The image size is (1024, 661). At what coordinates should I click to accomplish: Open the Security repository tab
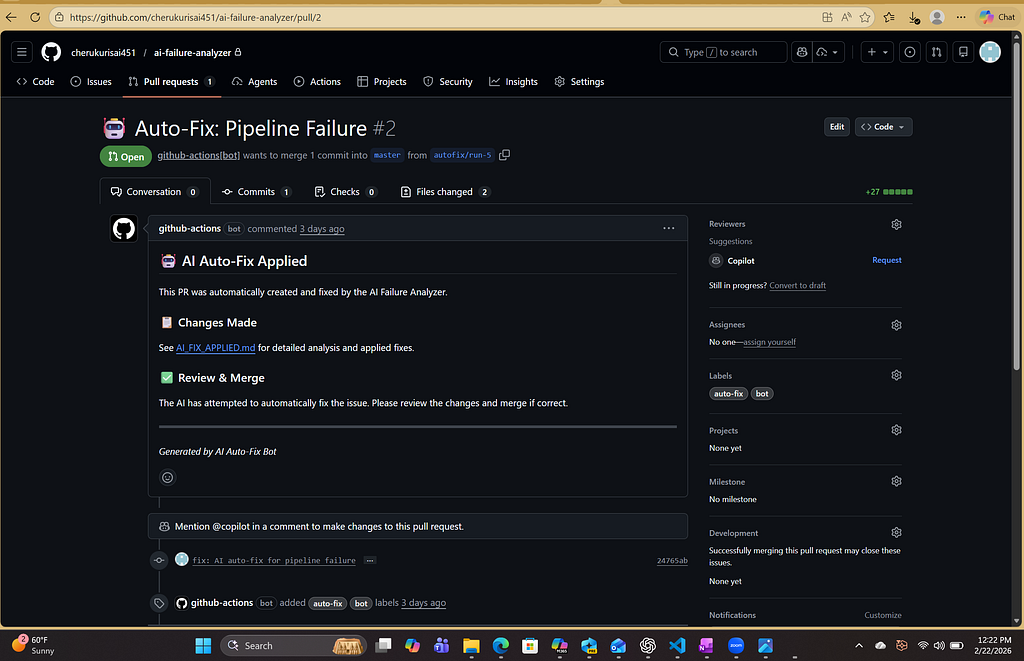tap(448, 82)
